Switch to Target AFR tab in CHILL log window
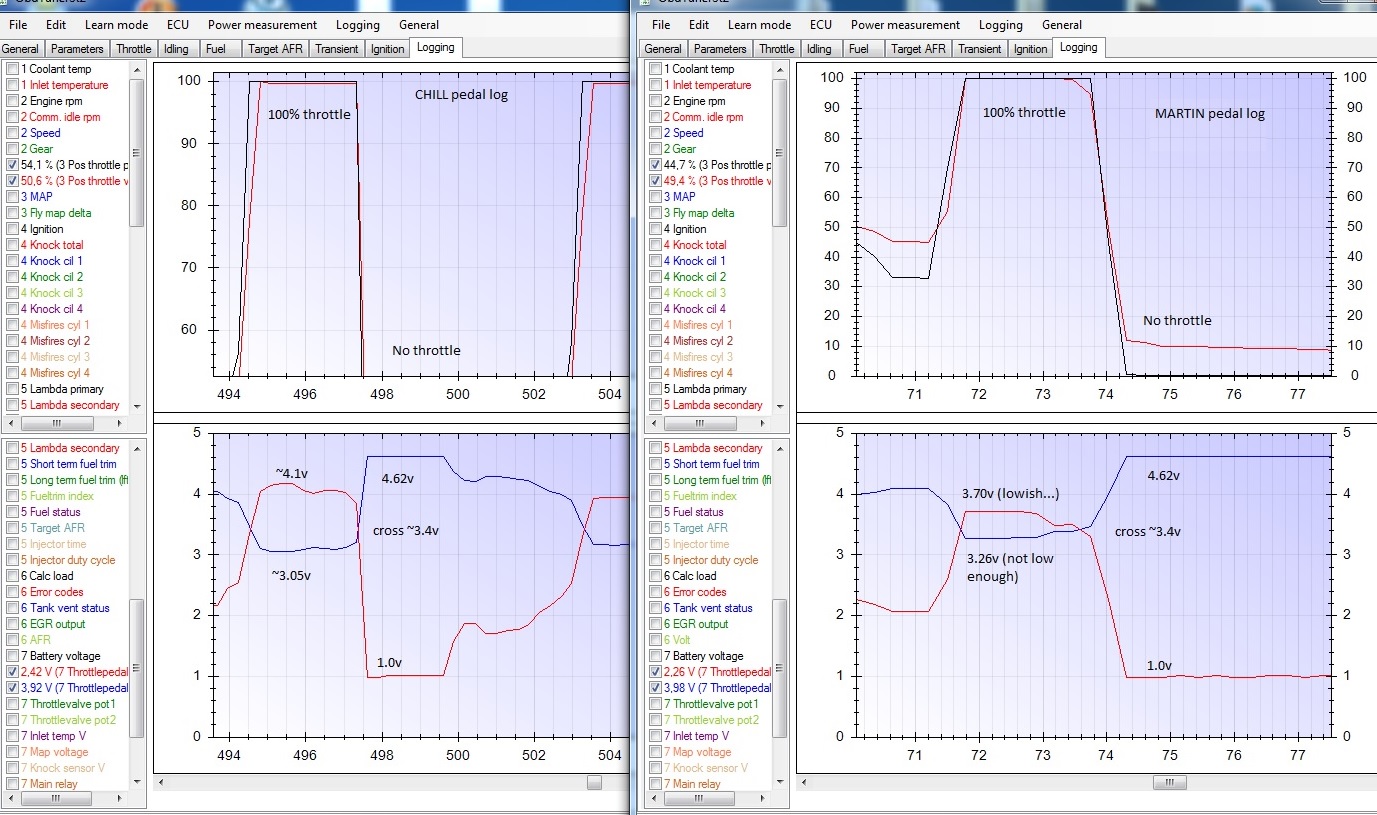 pos(274,48)
